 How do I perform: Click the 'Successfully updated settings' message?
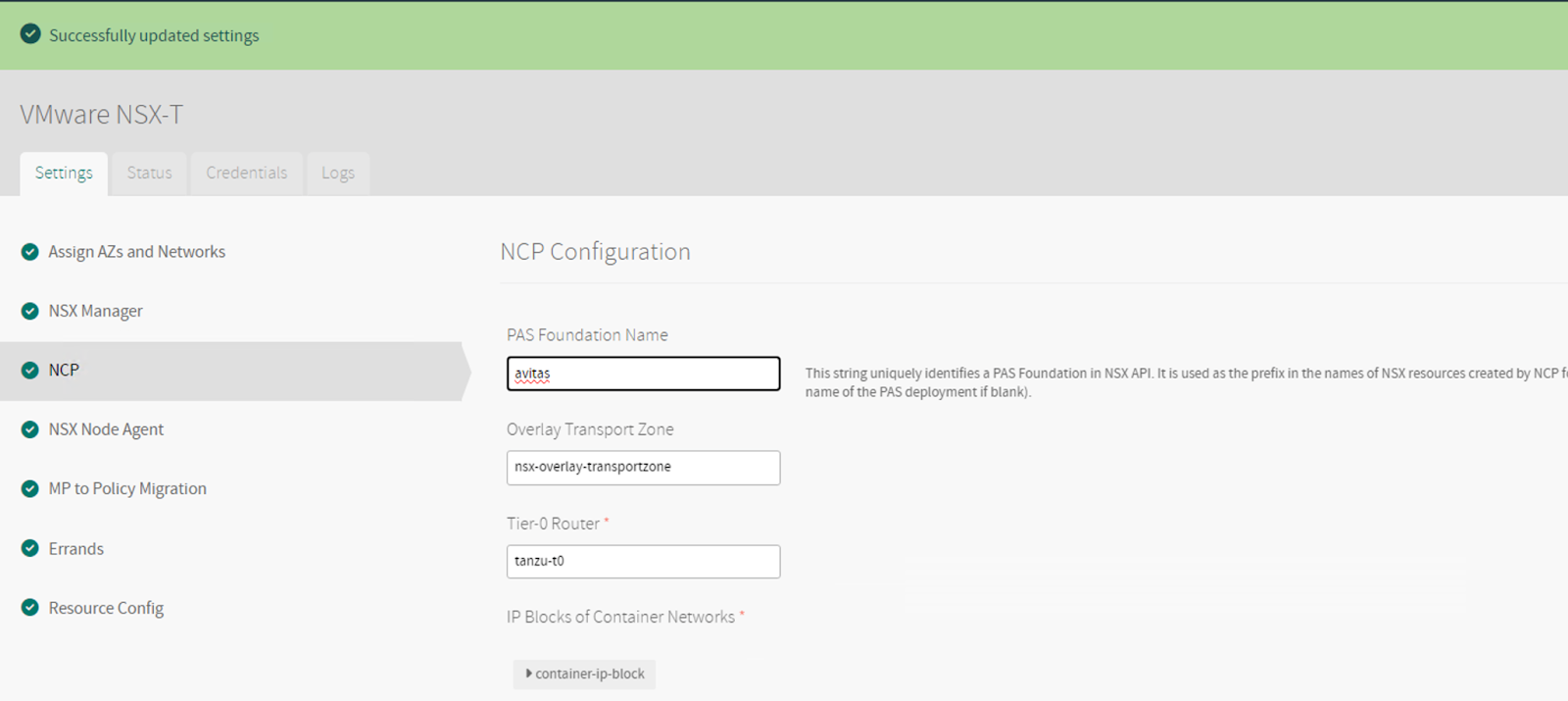(x=154, y=35)
